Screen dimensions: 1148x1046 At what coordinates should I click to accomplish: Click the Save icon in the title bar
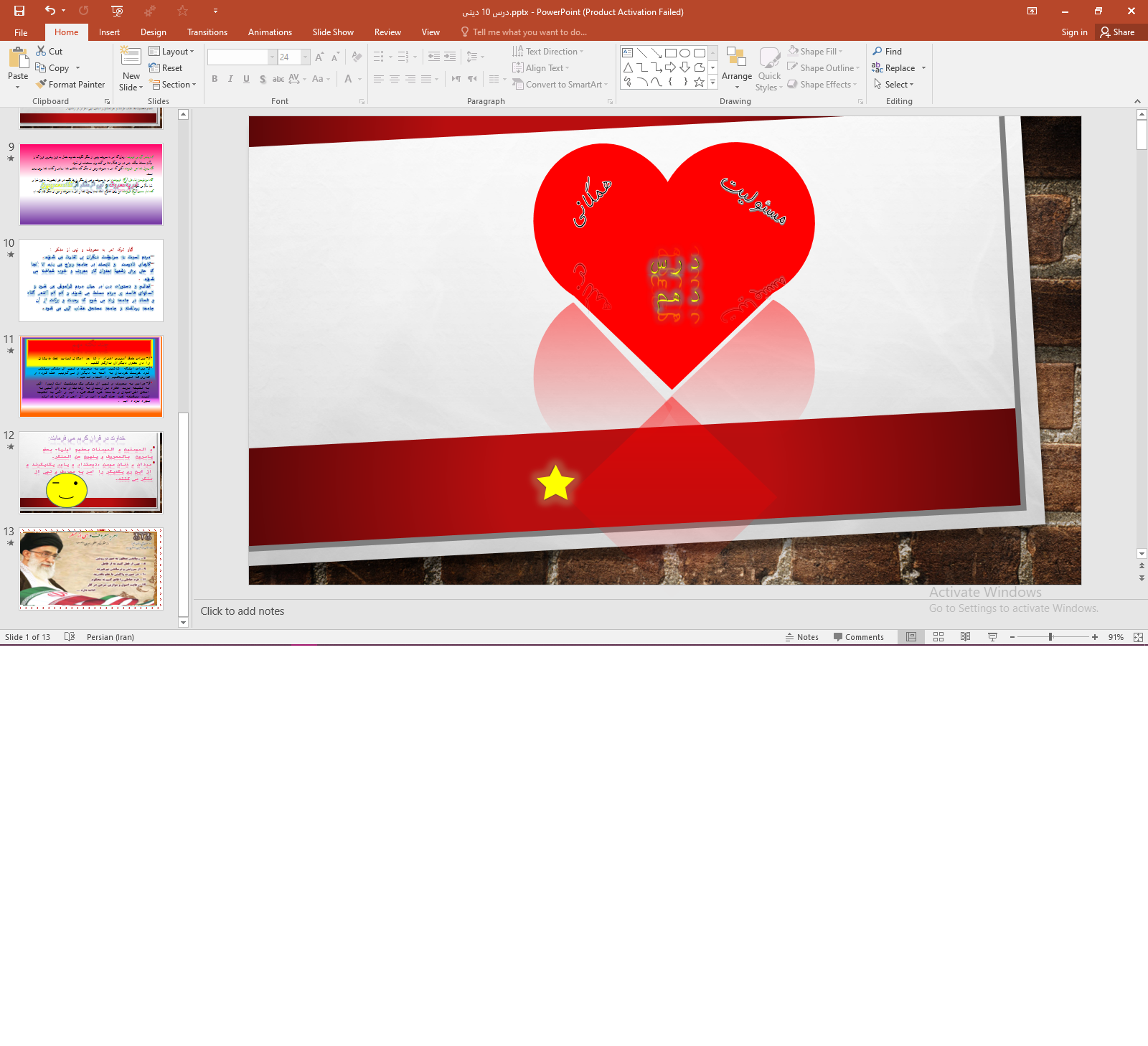(x=19, y=11)
